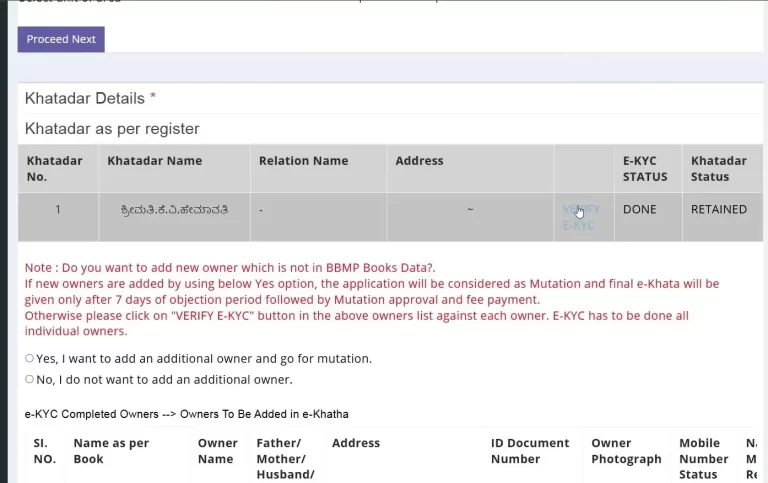Click the Proceed Next button
The image size is (768, 483).
coord(61,39)
